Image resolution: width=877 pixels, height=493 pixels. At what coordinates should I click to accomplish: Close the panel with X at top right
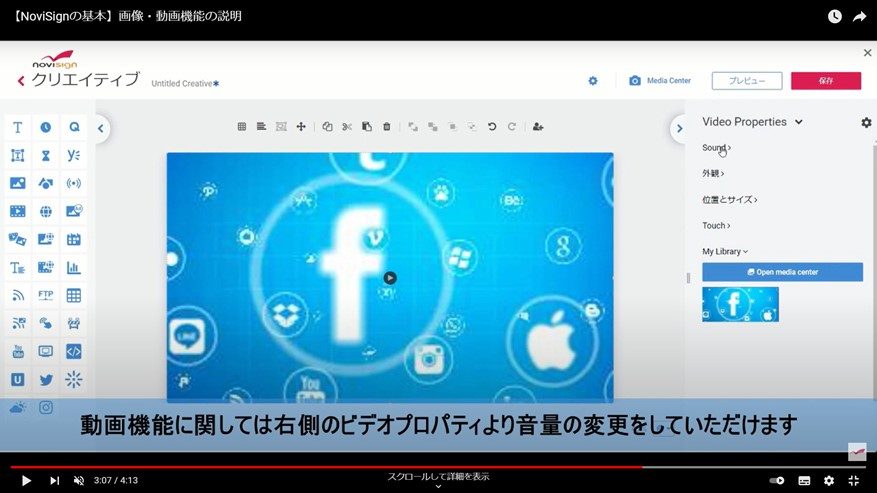tap(867, 53)
